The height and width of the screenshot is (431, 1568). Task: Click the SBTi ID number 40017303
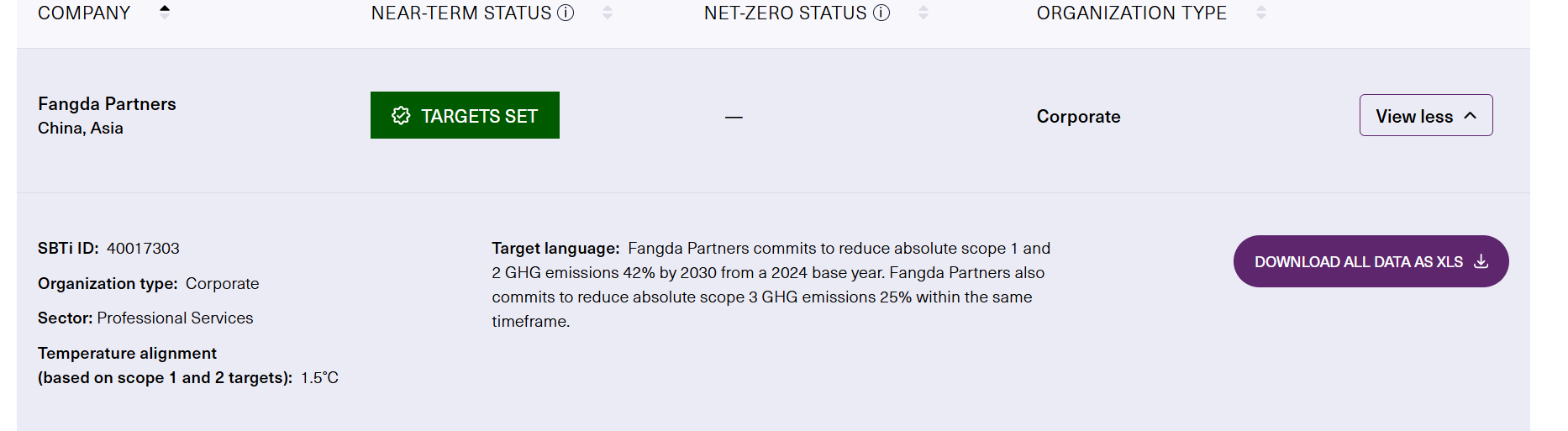point(143,248)
